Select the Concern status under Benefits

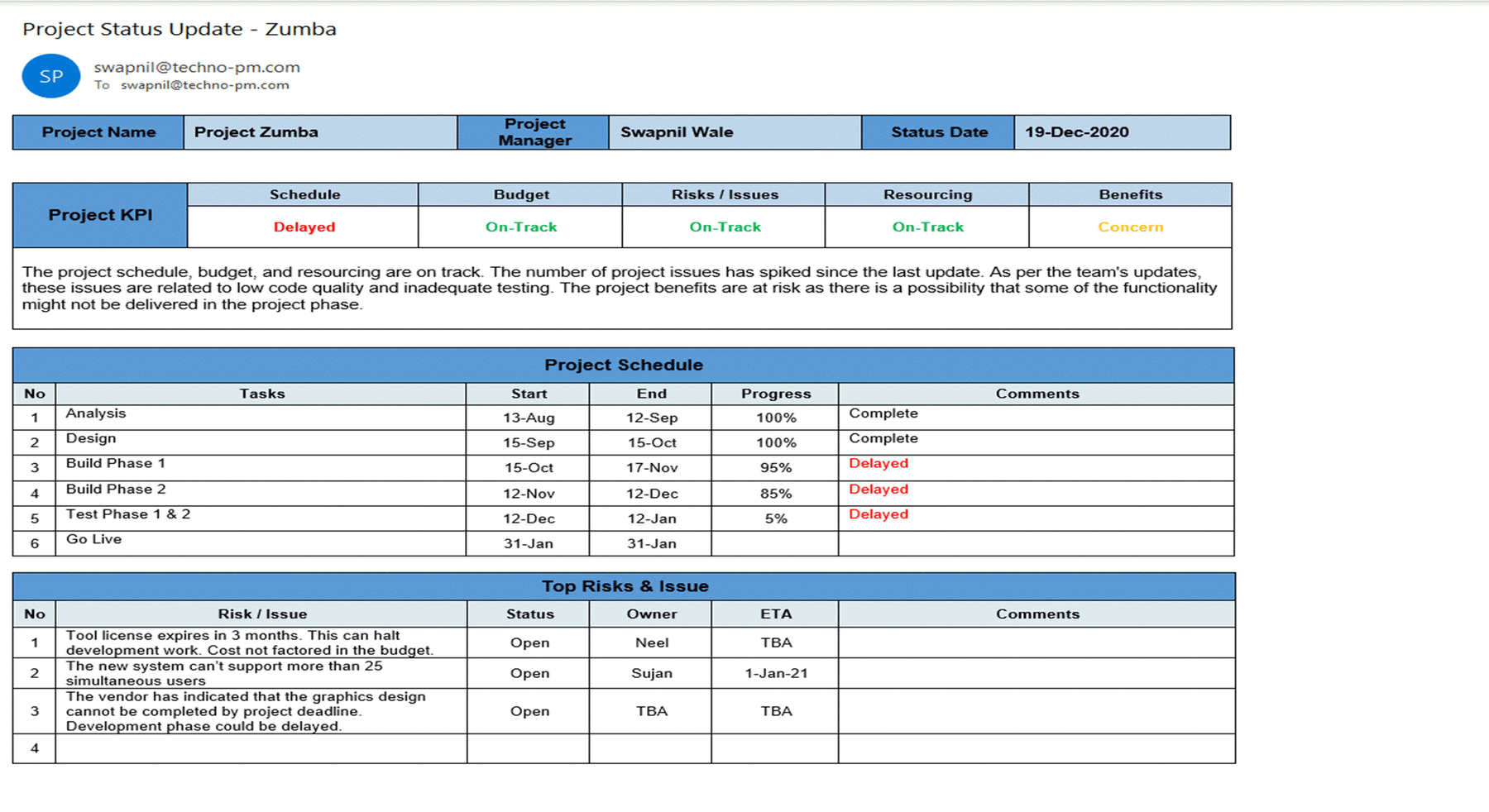coord(1130,227)
